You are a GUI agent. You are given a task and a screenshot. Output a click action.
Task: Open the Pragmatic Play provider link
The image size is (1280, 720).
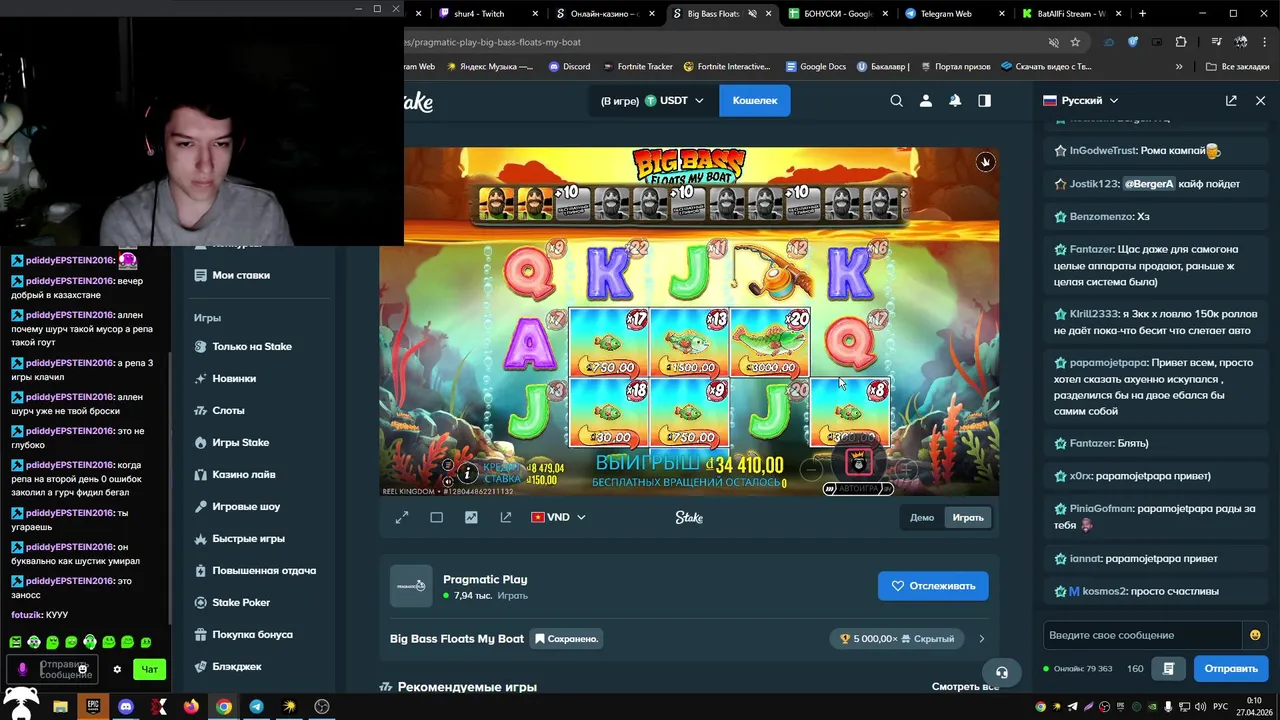pos(485,579)
